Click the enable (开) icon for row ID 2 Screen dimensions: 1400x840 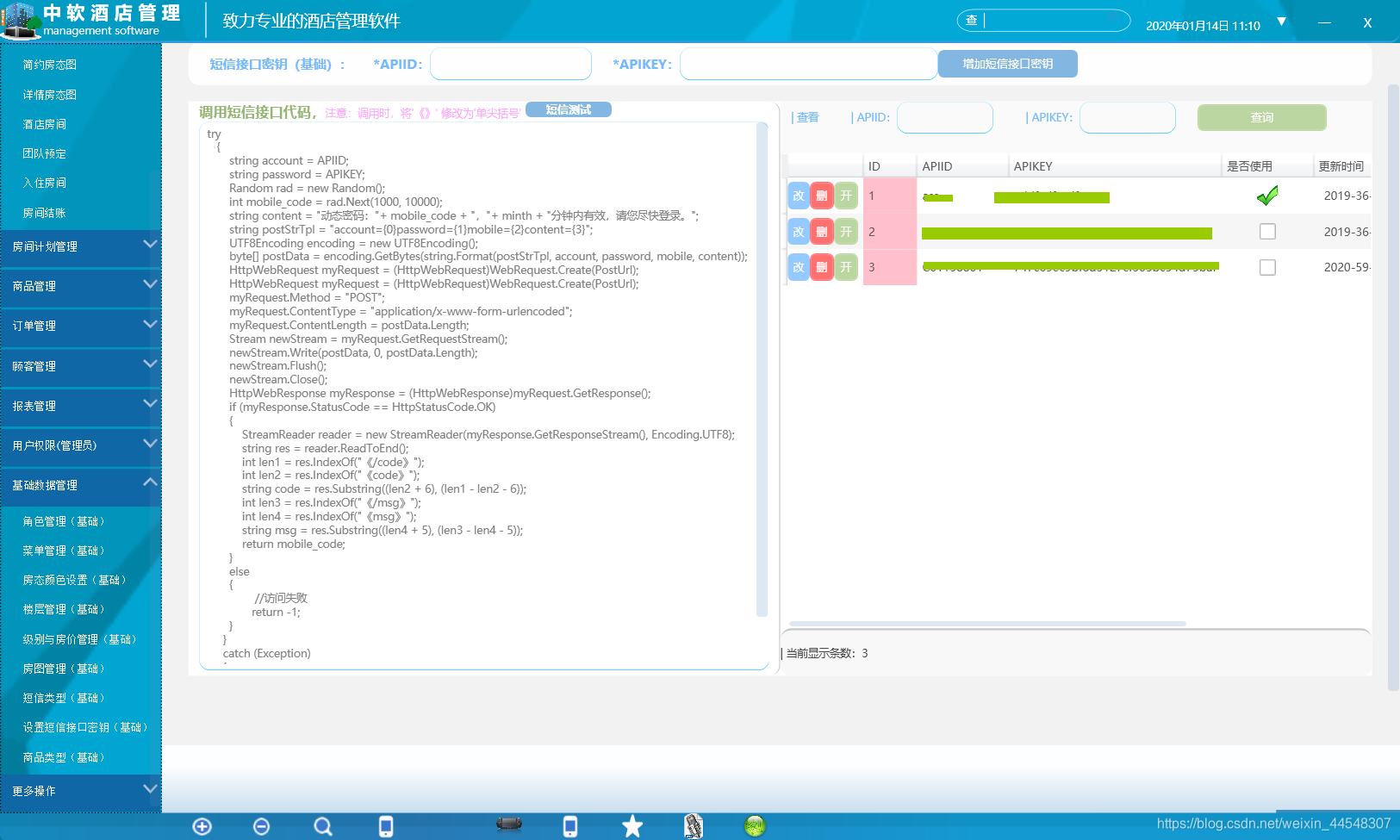pyautogui.click(x=846, y=232)
